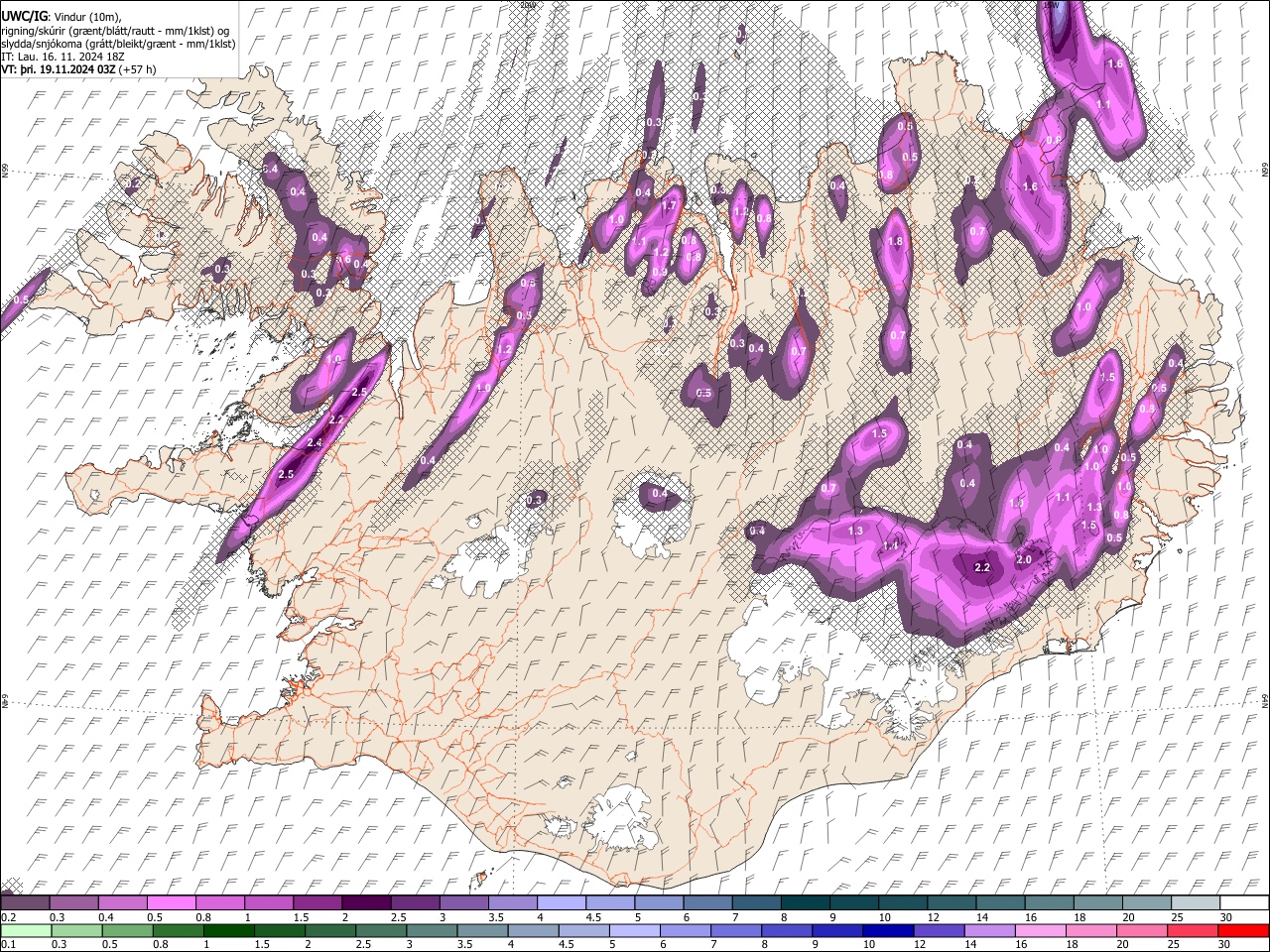The height and width of the screenshot is (952, 1270).
Task: Pick the light pink 16–18 swatch in lower legend
Action: click(1042, 930)
